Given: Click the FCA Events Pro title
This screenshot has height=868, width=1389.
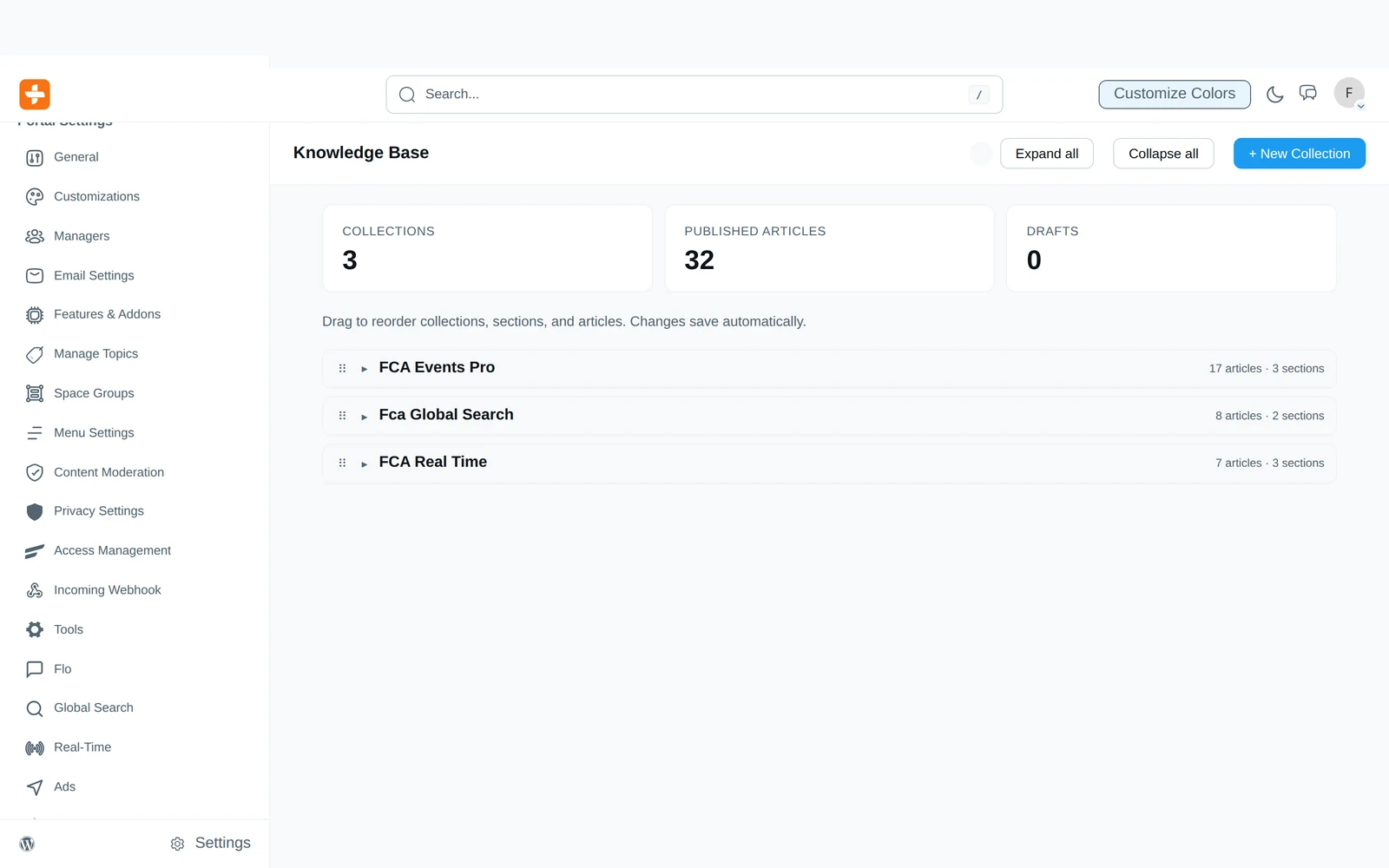Looking at the screenshot, I should tap(437, 368).
